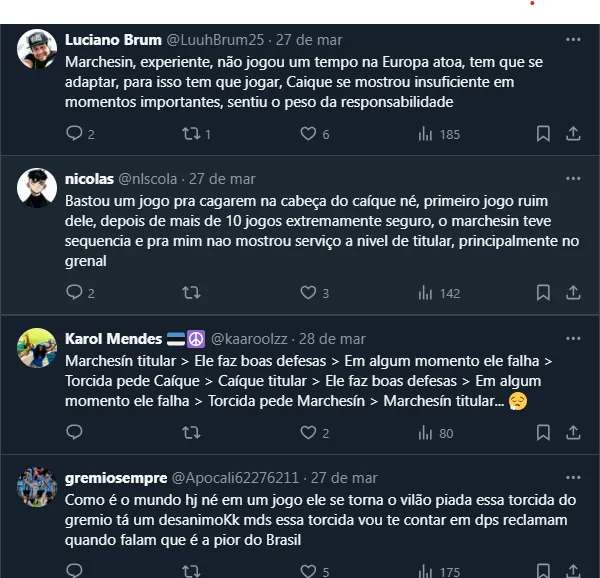Like nicolas's tweet
The width and height of the screenshot is (600, 578).
pyautogui.click(x=308, y=293)
